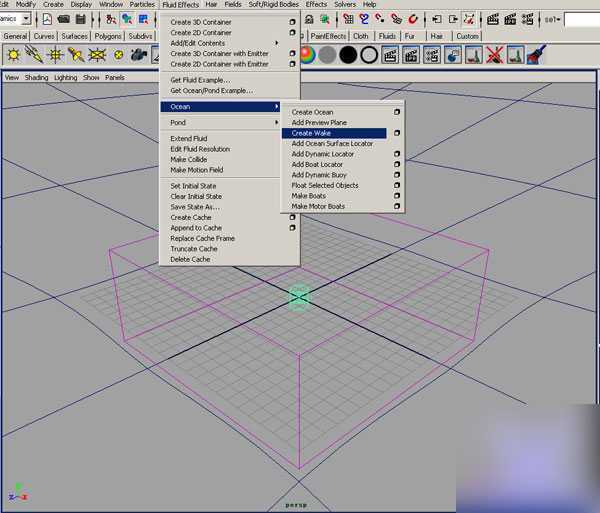Image resolution: width=600 pixels, height=513 pixels.
Task: Click the rainbow colored sphere shelf icon
Action: tap(308, 55)
